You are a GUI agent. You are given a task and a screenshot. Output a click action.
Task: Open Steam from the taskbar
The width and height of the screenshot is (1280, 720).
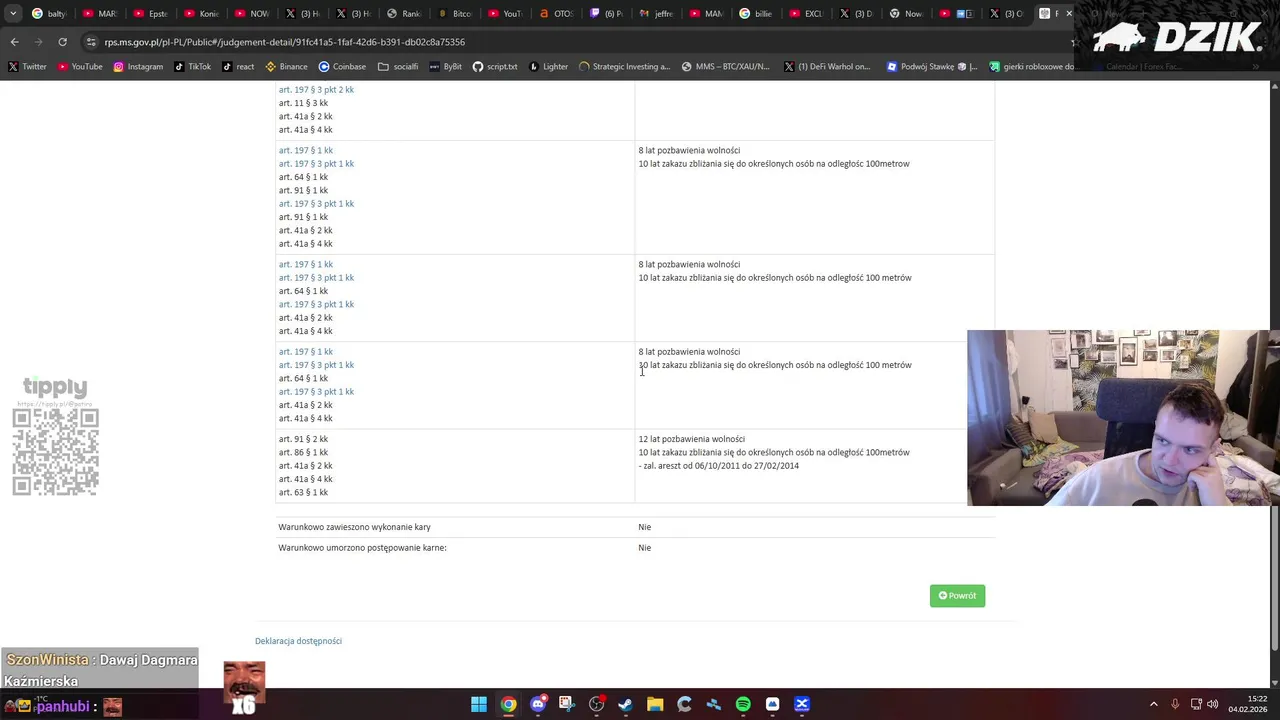coord(626,704)
